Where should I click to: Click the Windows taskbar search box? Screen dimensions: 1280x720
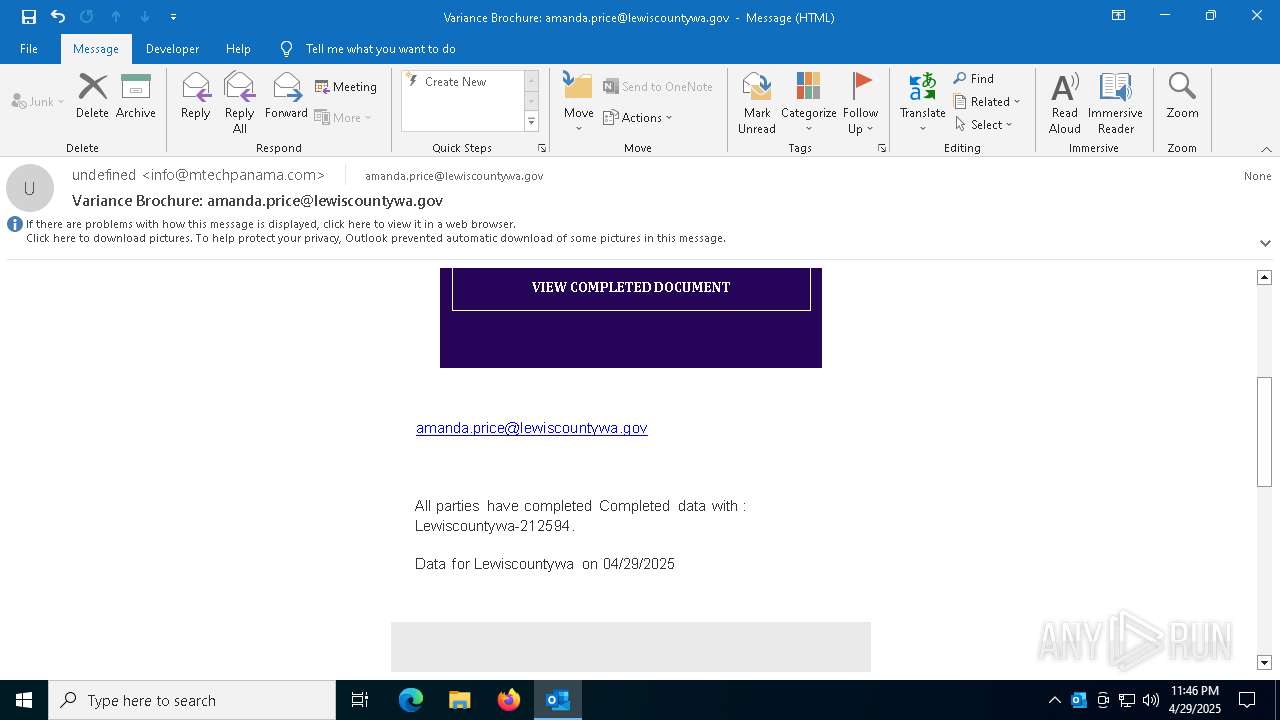(x=192, y=700)
